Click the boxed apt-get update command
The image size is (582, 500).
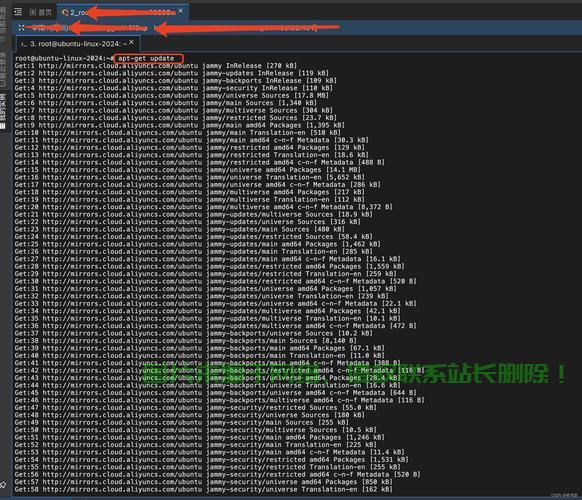tap(148, 58)
